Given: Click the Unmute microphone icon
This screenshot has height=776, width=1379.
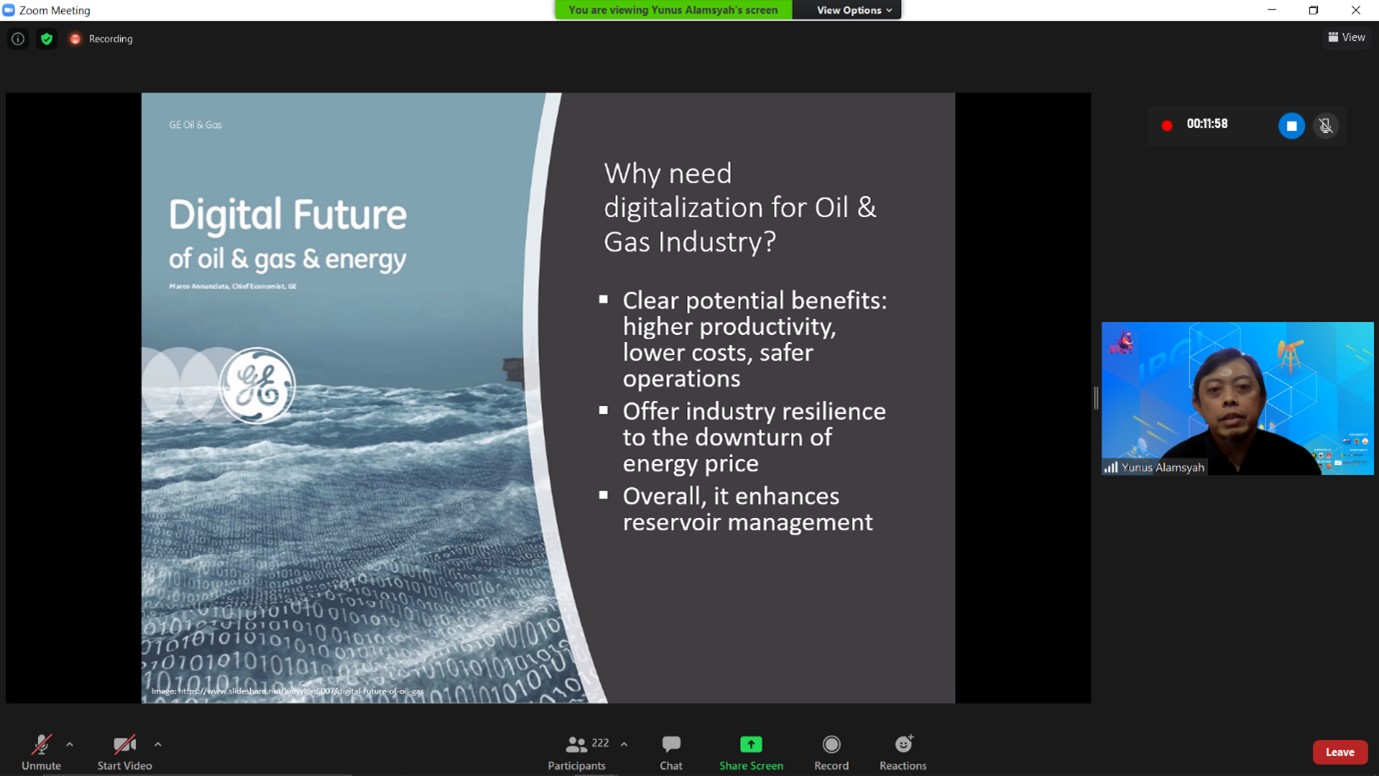Looking at the screenshot, I should (41, 745).
